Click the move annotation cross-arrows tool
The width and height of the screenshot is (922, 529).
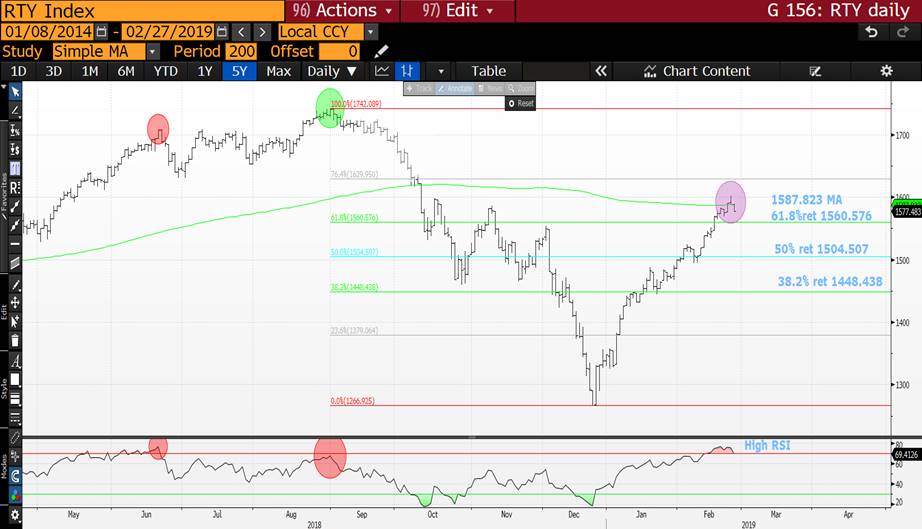(15, 303)
